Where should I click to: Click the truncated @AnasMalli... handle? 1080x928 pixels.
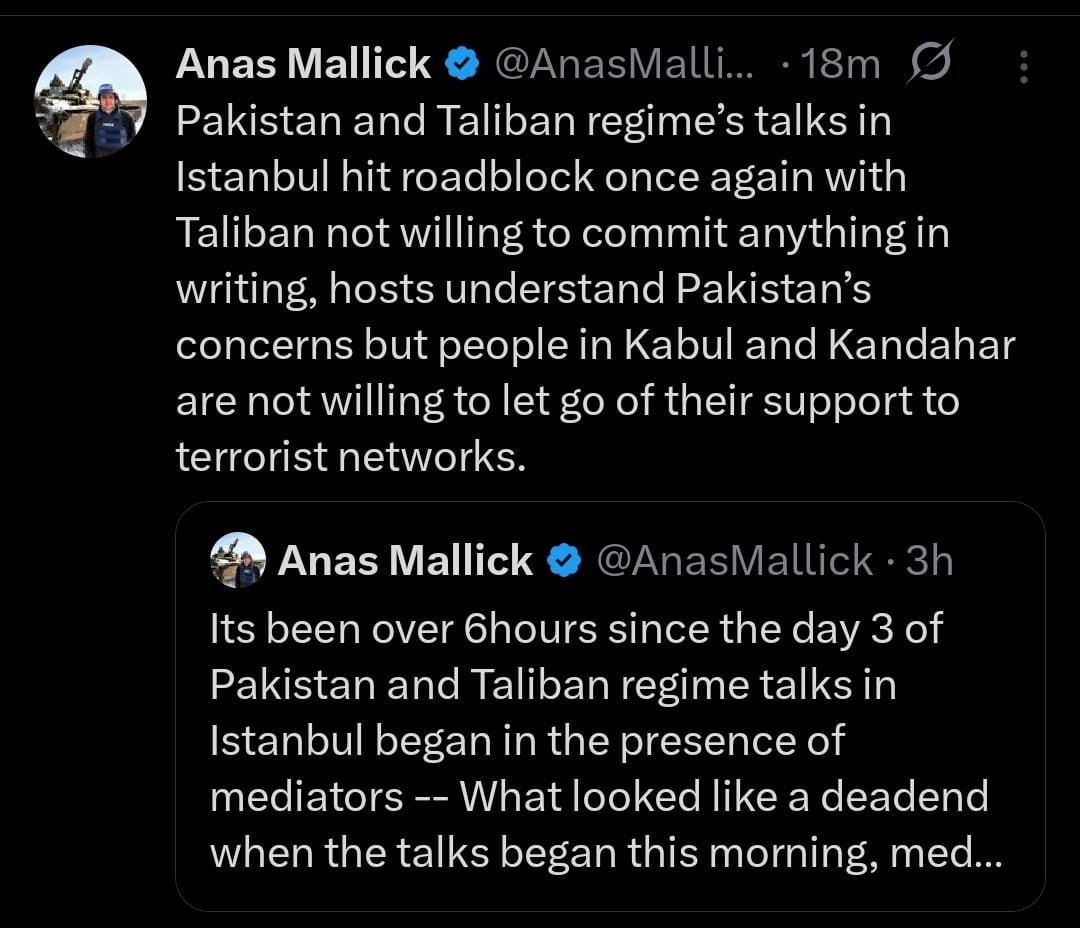625,65
